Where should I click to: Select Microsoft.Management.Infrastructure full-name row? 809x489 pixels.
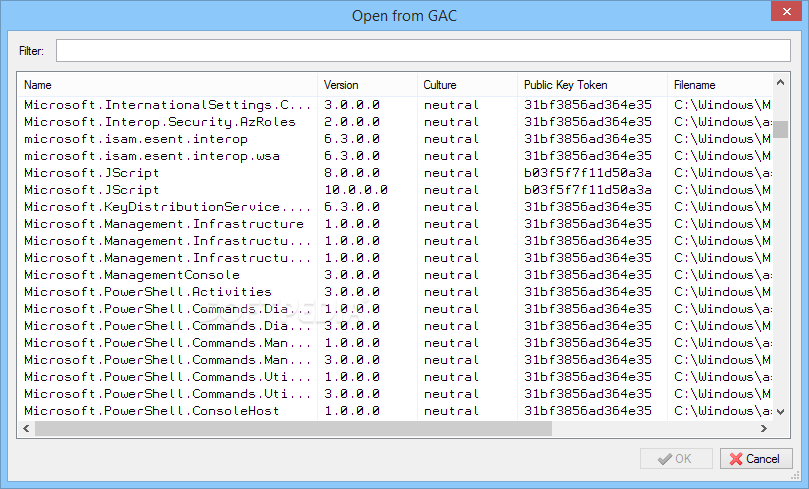point(396,224)
